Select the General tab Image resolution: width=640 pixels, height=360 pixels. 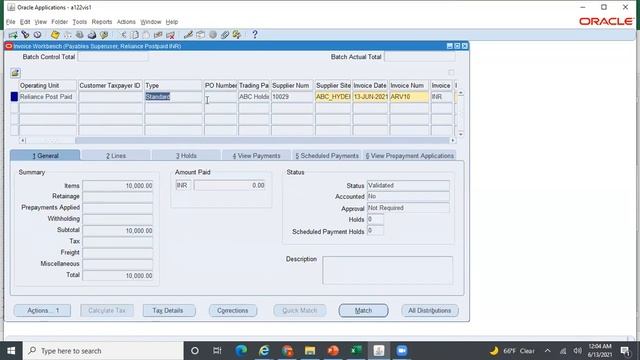pyautogui.click(x=45, y=156)
